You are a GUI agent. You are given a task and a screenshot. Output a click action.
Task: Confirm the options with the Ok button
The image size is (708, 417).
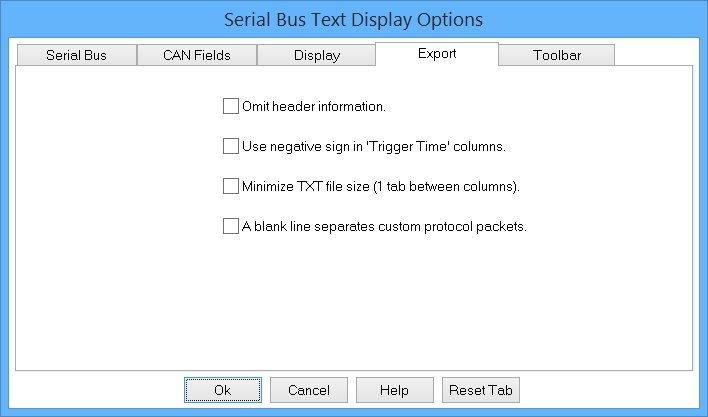tap(223, 390)
